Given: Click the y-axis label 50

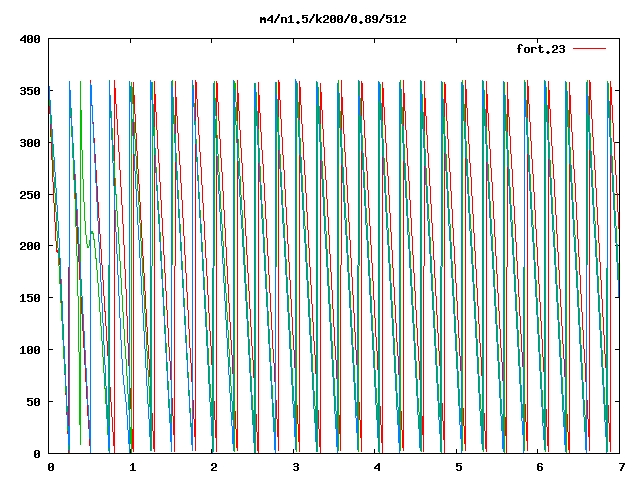Looking at the screenshot, I should [34, 402].
